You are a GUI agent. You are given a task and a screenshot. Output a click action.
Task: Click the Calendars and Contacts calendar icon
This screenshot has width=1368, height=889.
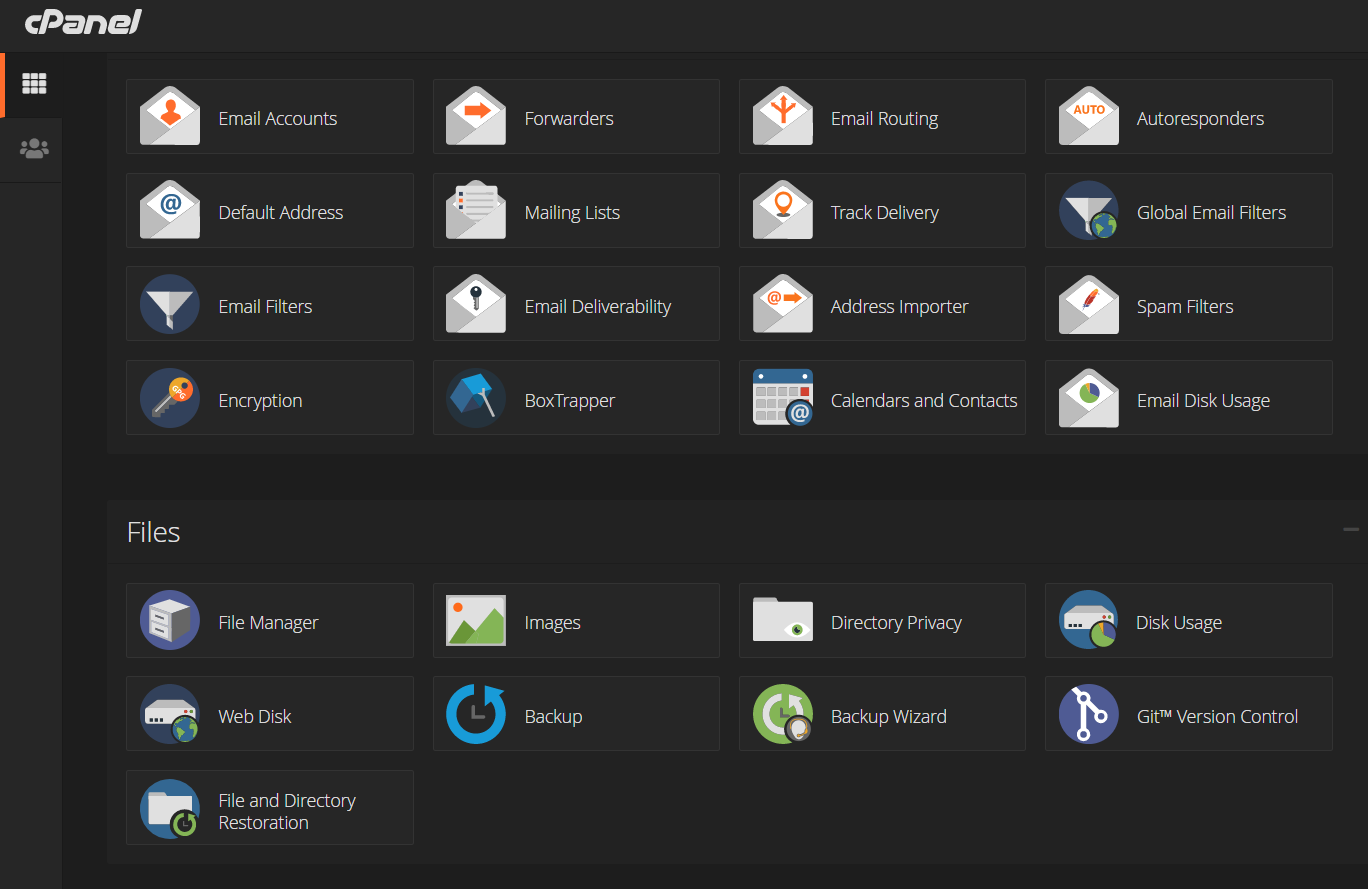point(782,399)
